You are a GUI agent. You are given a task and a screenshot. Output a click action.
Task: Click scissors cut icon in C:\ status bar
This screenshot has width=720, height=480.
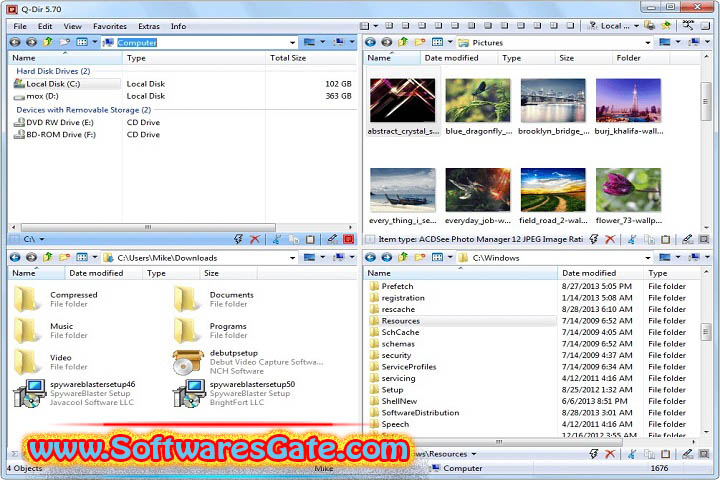276,239
